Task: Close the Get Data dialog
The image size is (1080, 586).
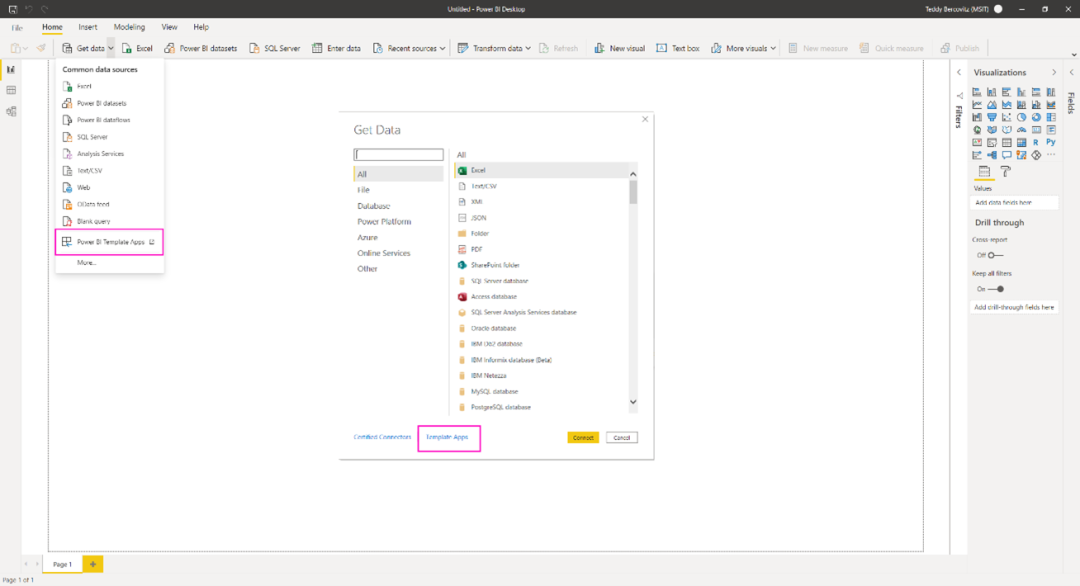Action: click(x=645, y=119)
